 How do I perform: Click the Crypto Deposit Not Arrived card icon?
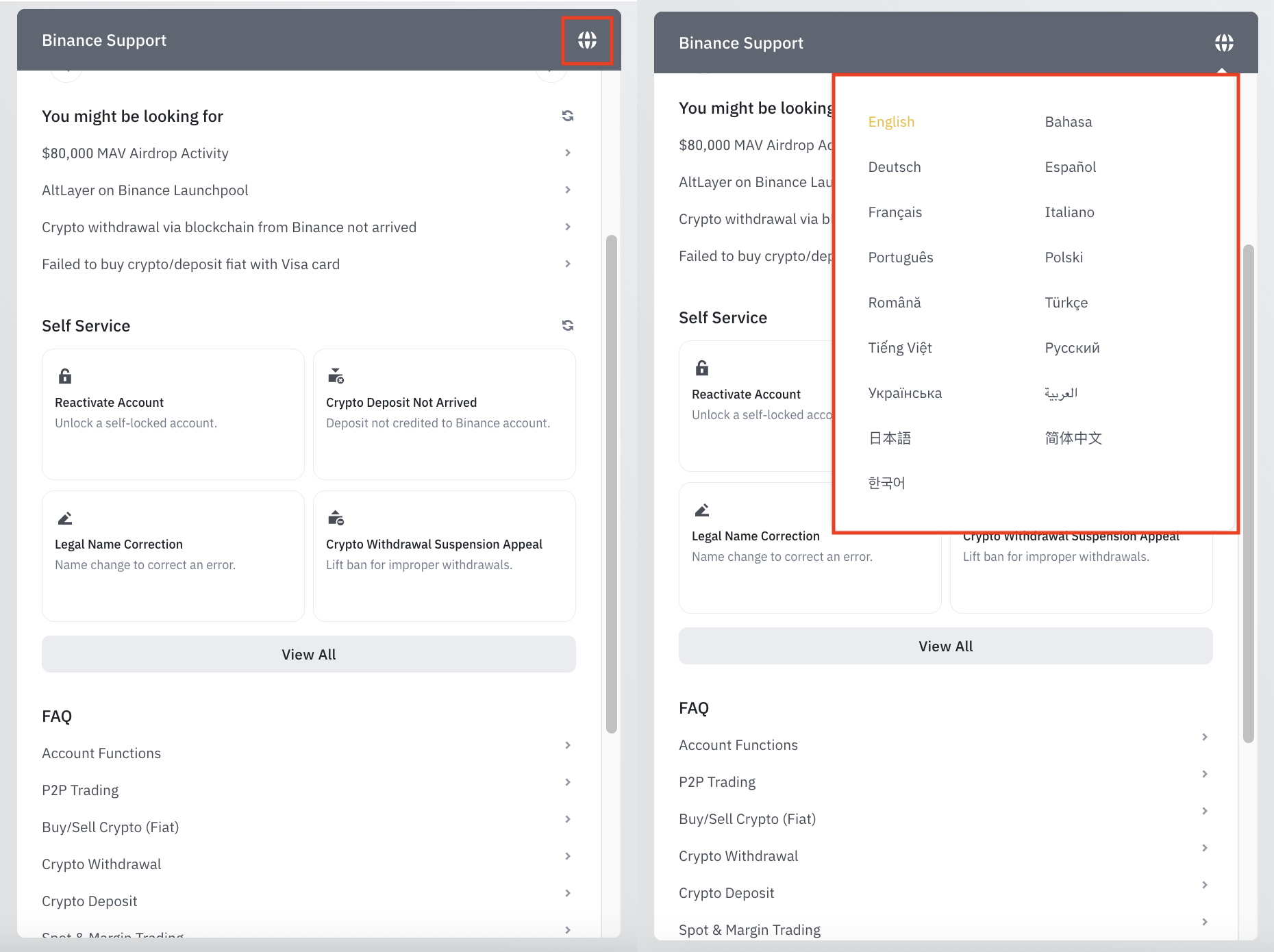coord(336,376)
